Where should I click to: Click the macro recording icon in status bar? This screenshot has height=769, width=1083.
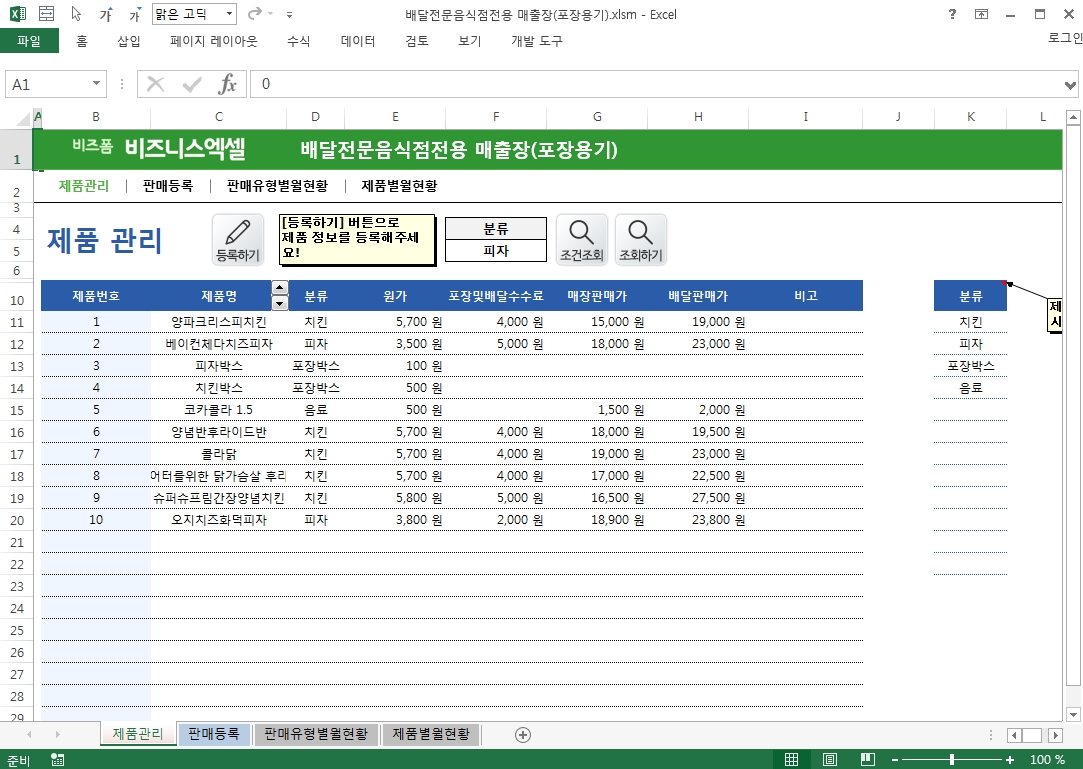click(x=57, y=760)
